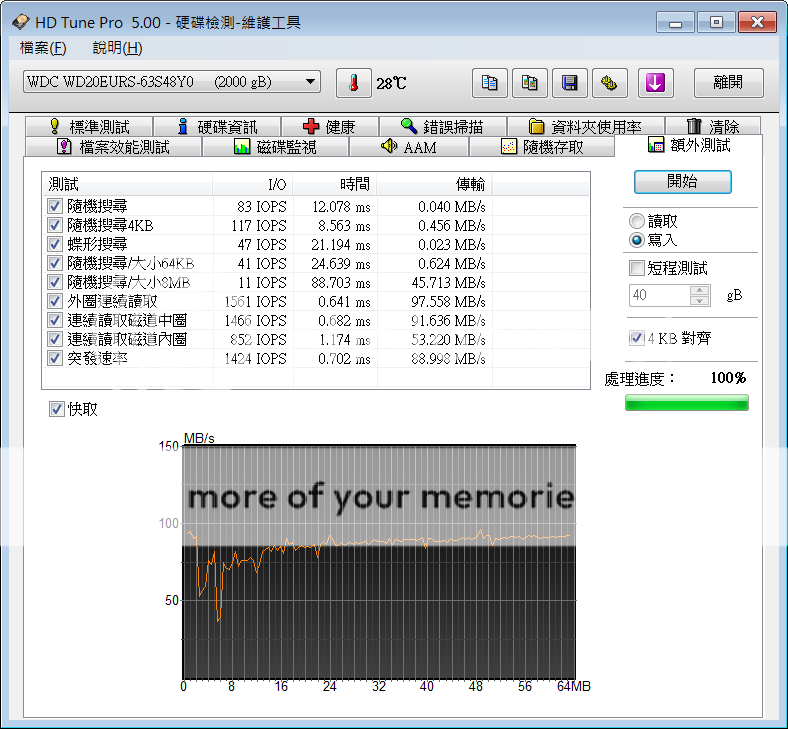Click the 傳輸 column header
The width and height of the screenshot is (788, 729).
click(x=470, y=184)
